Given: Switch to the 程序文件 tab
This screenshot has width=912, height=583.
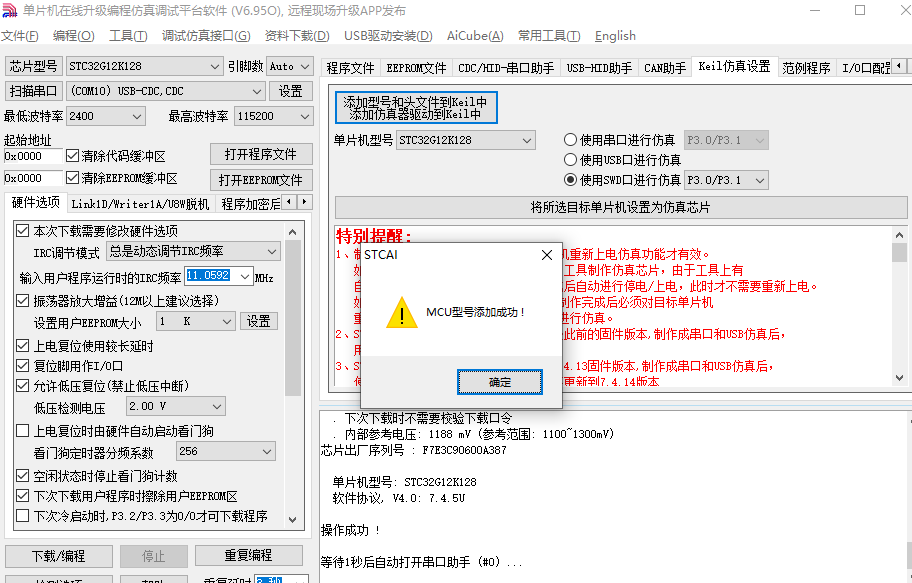Looking at the screenshot, I should 350,68.
